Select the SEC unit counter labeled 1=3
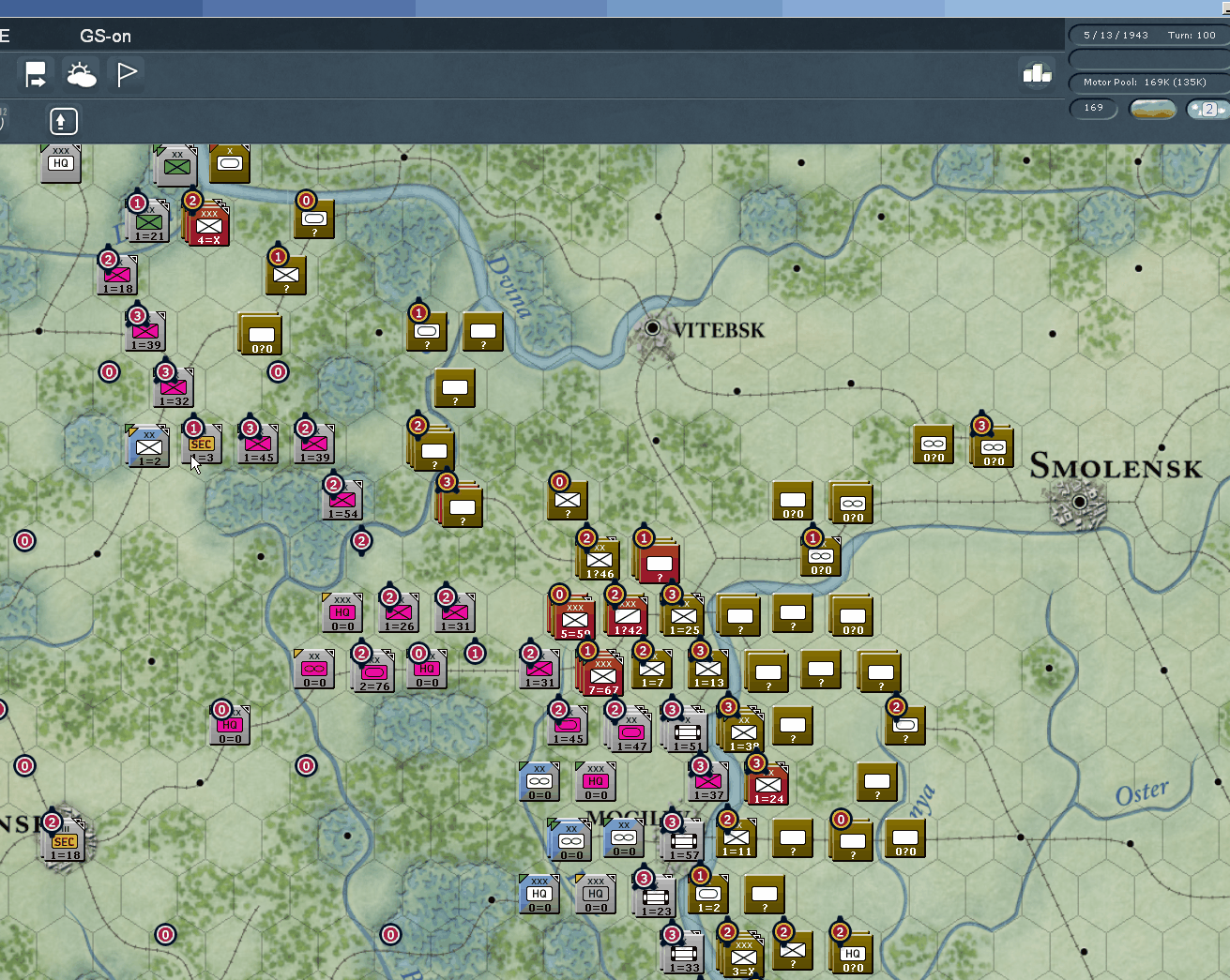The height and width of the screenshot is (980, 1230). click(202, 444)
